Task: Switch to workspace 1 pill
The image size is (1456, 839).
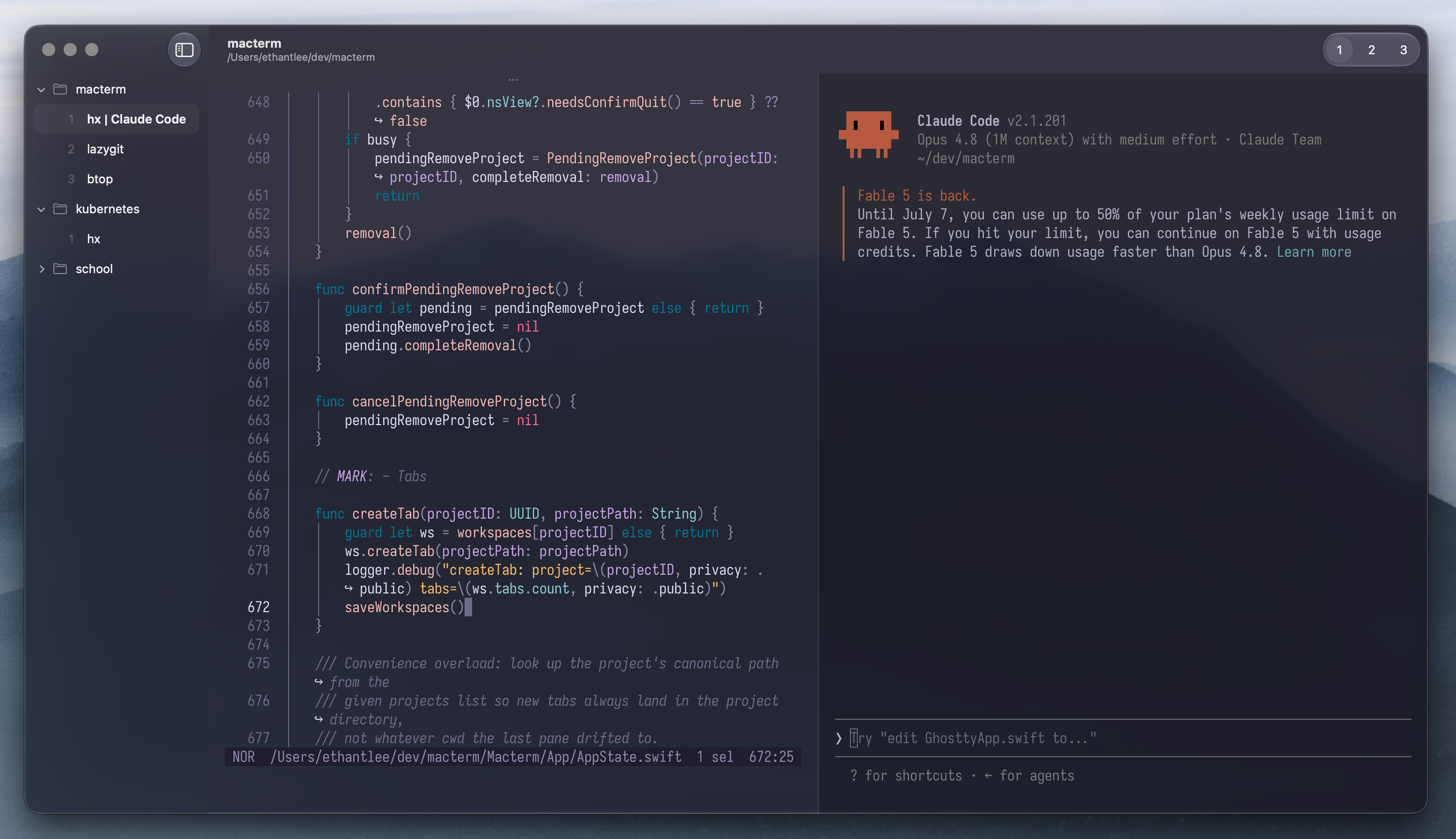Action: tap(1339, 50)
